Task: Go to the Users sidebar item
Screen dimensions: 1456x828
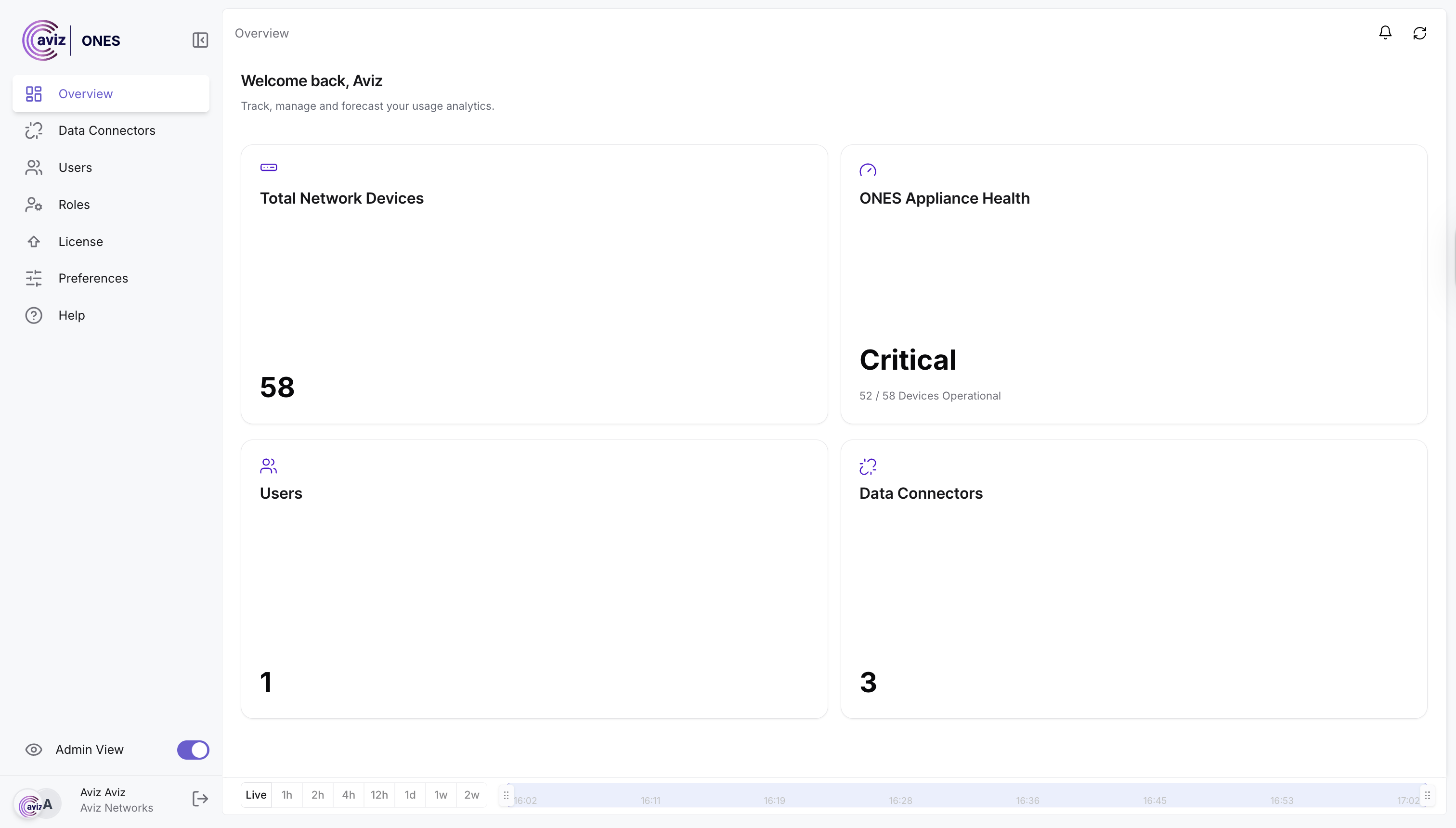Action: coord(75,168)
